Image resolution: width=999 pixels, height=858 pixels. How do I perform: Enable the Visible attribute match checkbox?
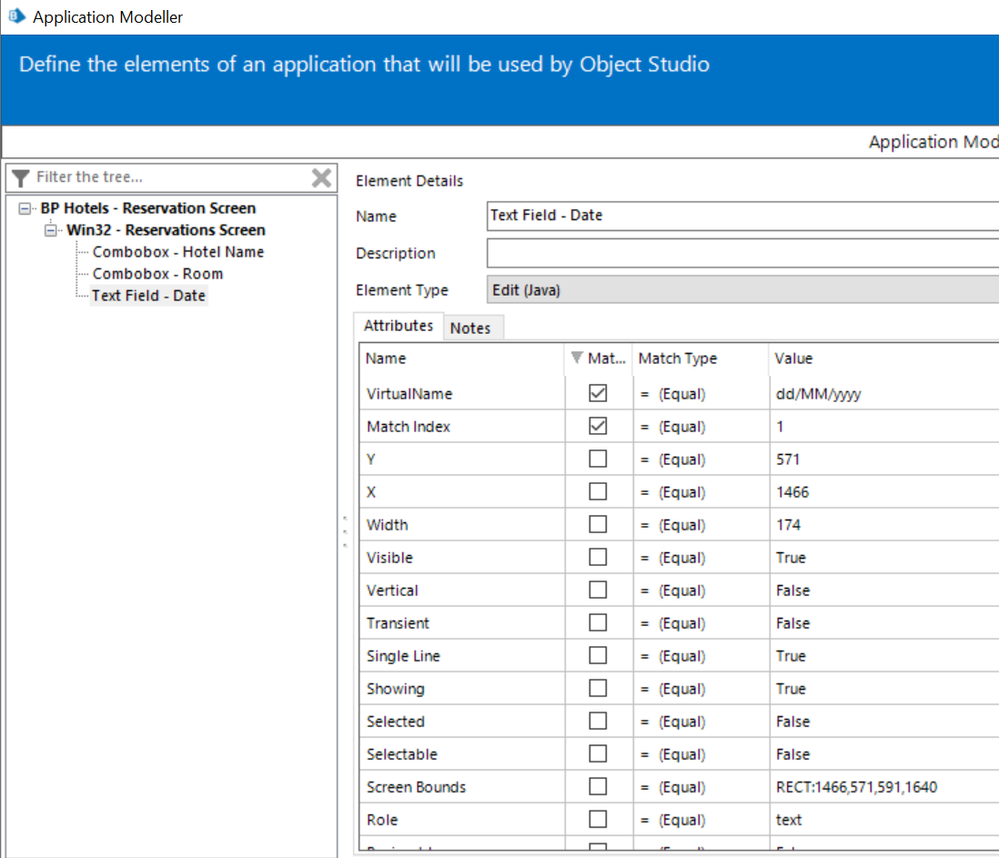[x=598, y=558]
